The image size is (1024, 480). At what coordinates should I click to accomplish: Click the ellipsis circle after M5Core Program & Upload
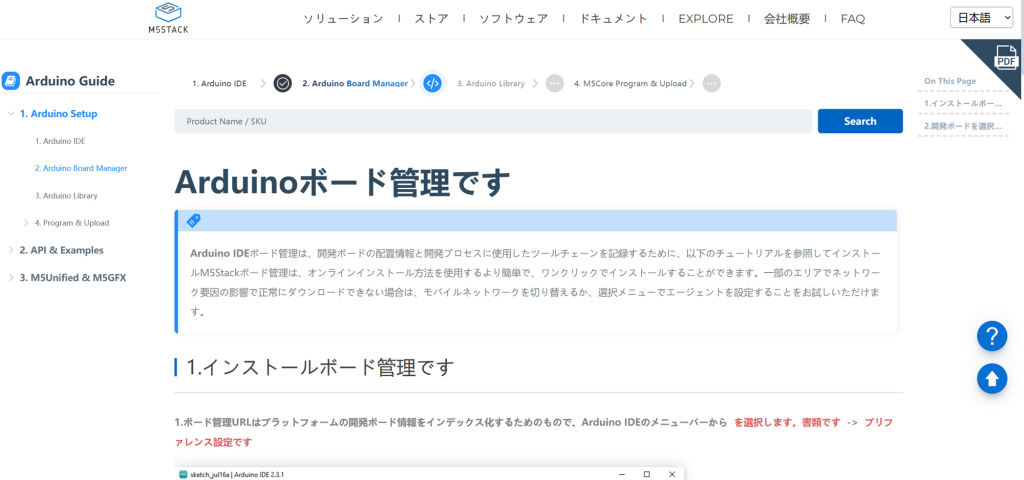click(712, 84)
